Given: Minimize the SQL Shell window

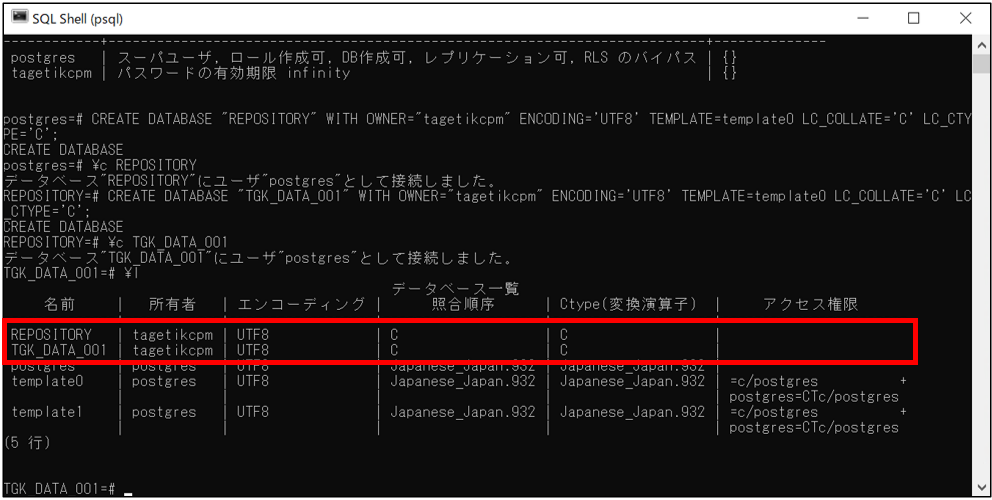Looking at the screenshot, I should pyautogui.click(x=862, y=18).
